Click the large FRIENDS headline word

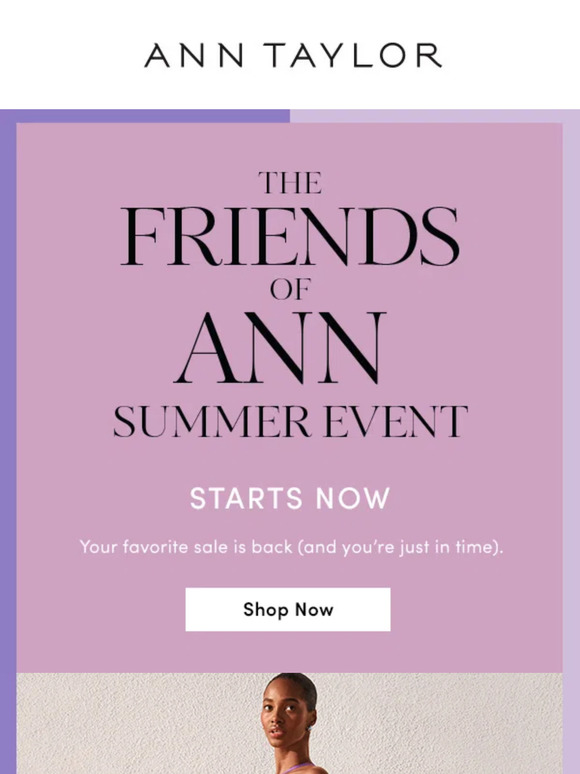(x=290, y=236)
